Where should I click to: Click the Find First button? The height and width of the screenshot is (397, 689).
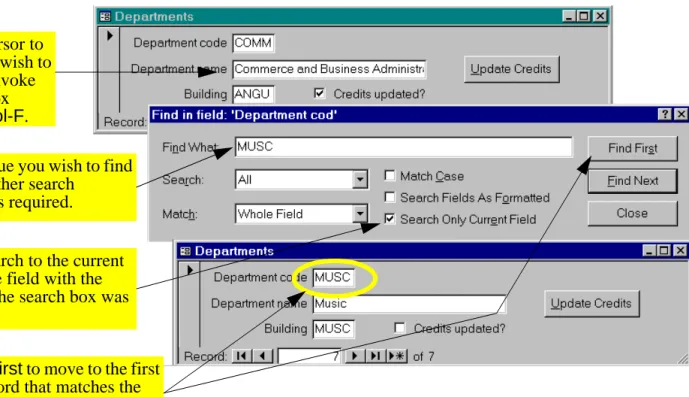[632, 148]
